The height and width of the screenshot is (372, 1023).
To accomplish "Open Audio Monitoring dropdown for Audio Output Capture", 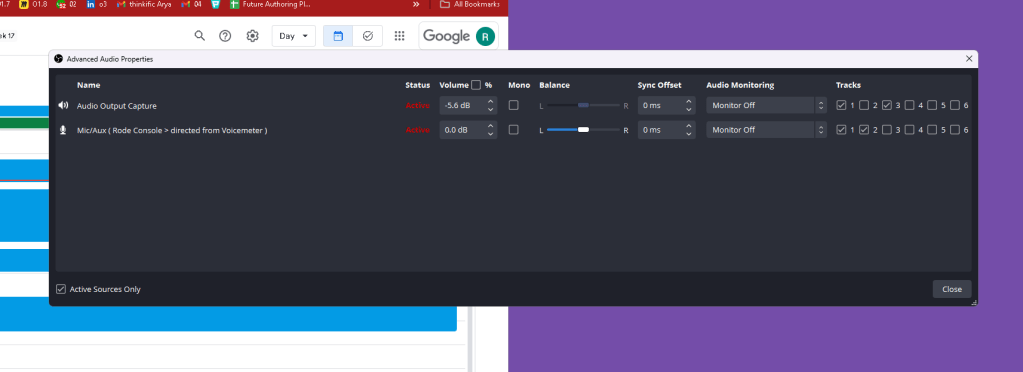I will [766, 105].
